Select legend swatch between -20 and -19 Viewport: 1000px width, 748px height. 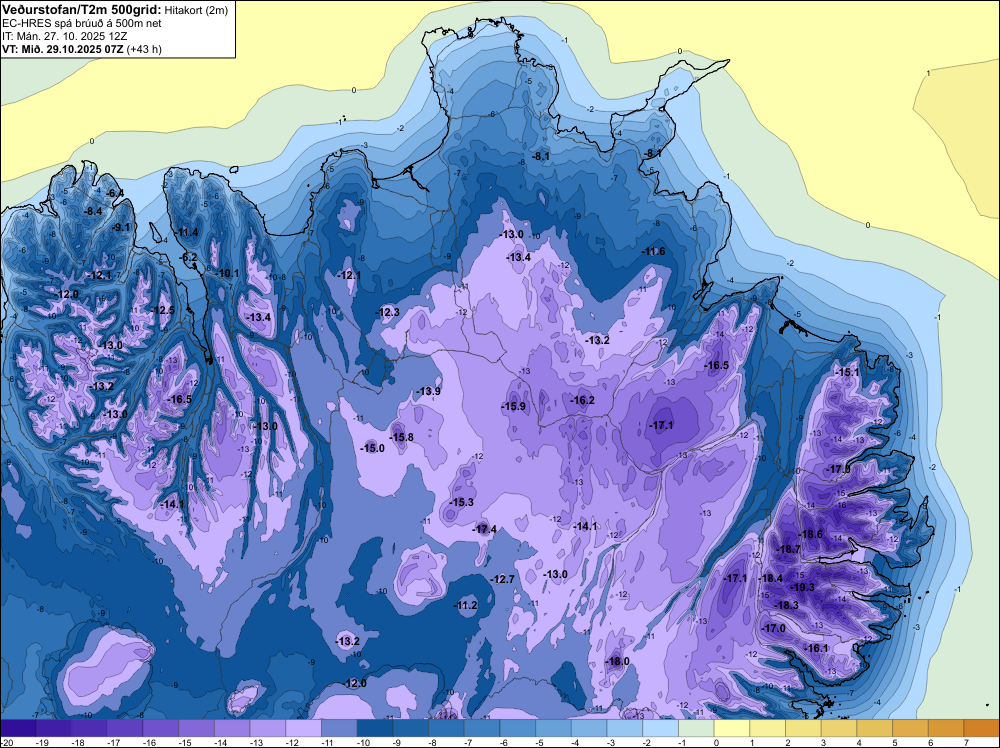[18, 728]
